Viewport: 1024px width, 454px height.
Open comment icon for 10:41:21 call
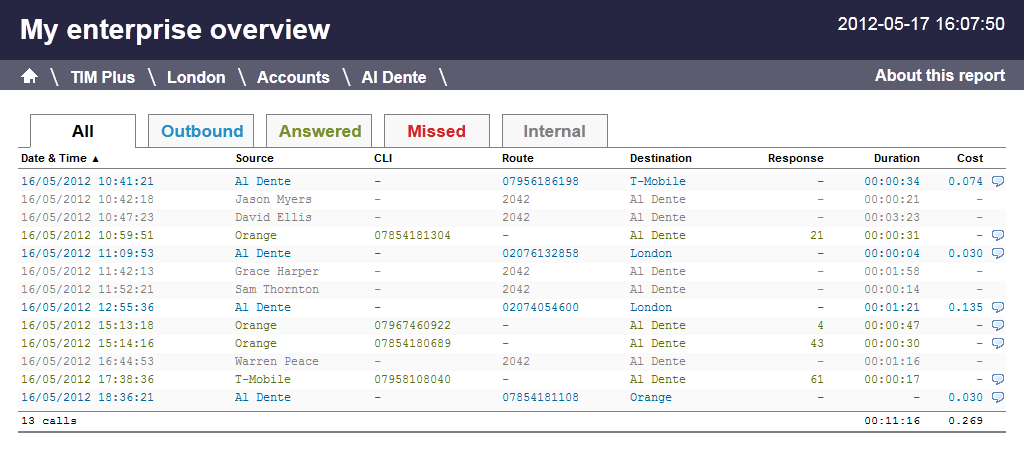tap(997, 182)
